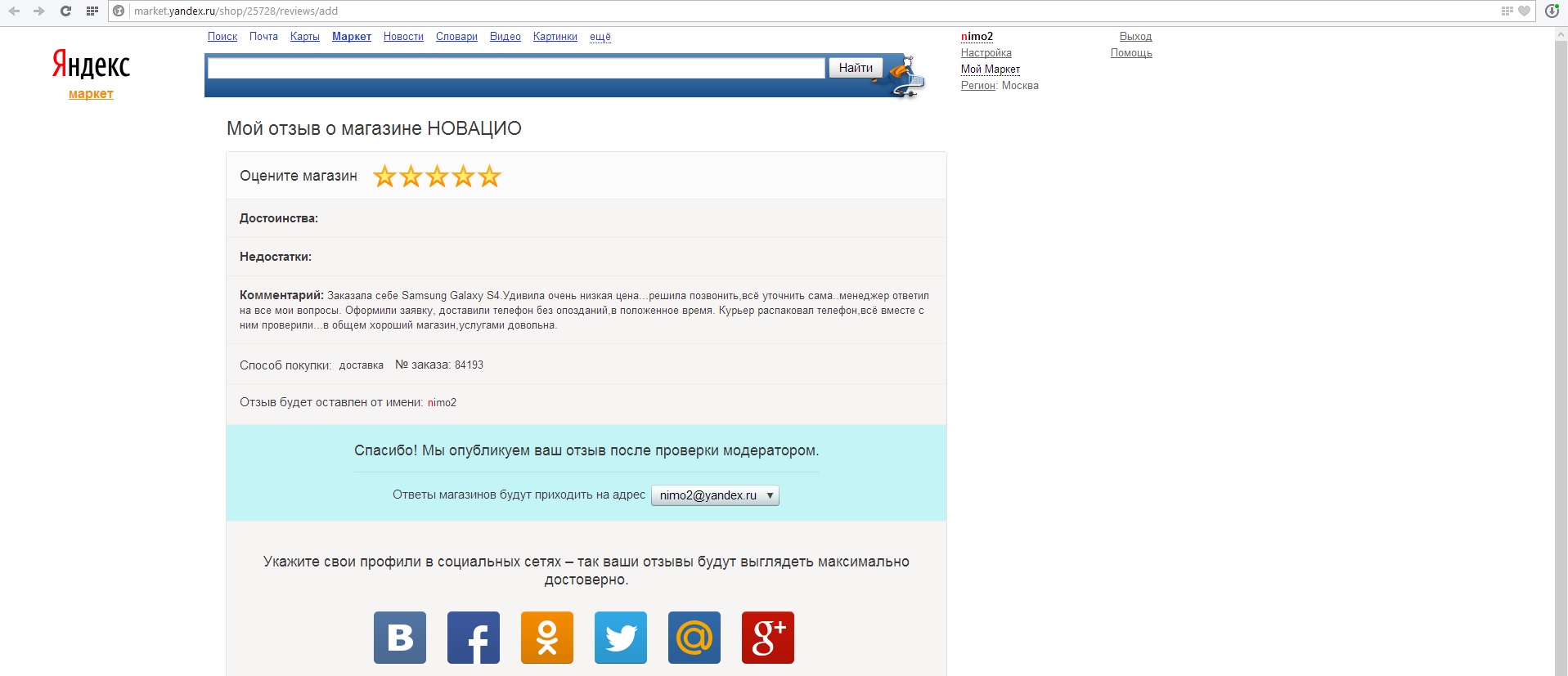Click the 'доставка' purchase method value
Viewport: 1568px width, 676px height.
point(361,365)
